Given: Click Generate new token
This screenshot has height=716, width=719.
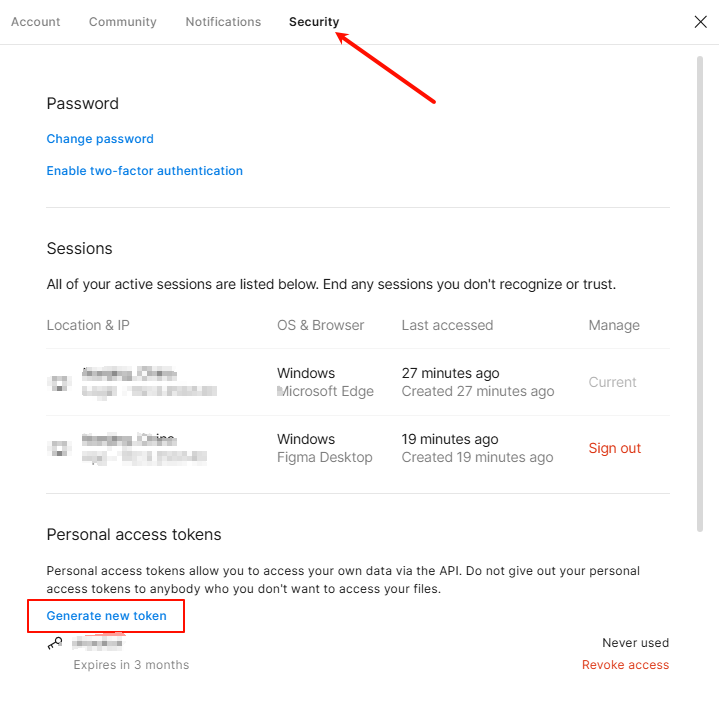Looking at the screenshot, I should (x=106, y=616).
